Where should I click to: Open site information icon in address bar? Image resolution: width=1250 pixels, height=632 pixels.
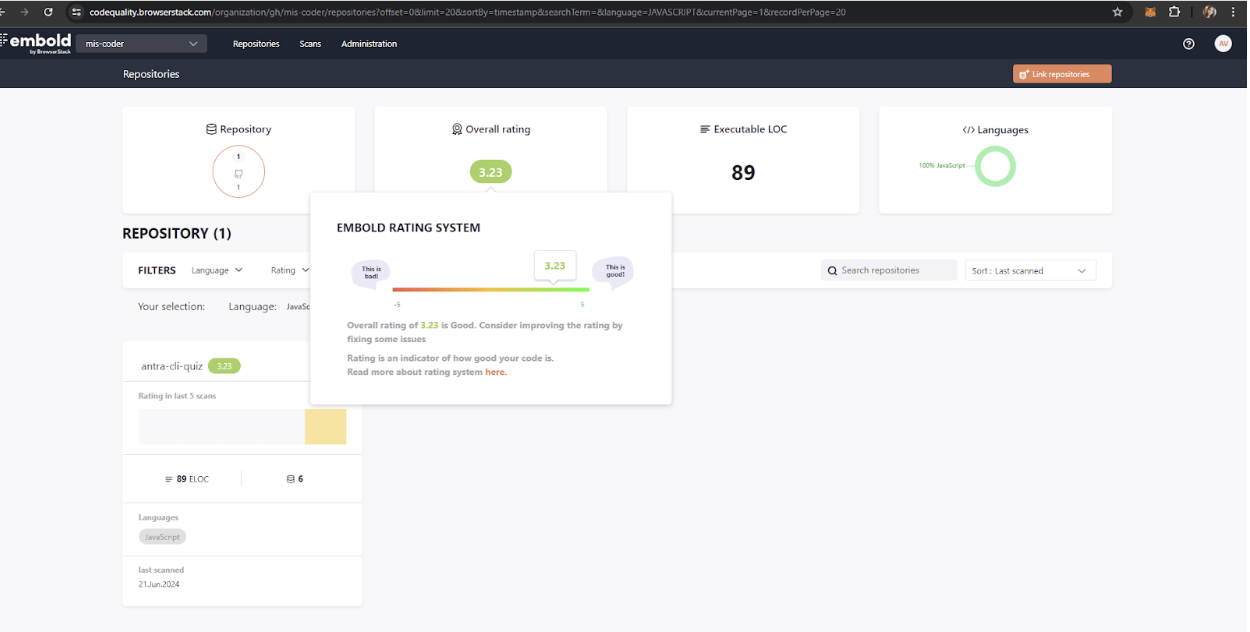coord(76,12)
